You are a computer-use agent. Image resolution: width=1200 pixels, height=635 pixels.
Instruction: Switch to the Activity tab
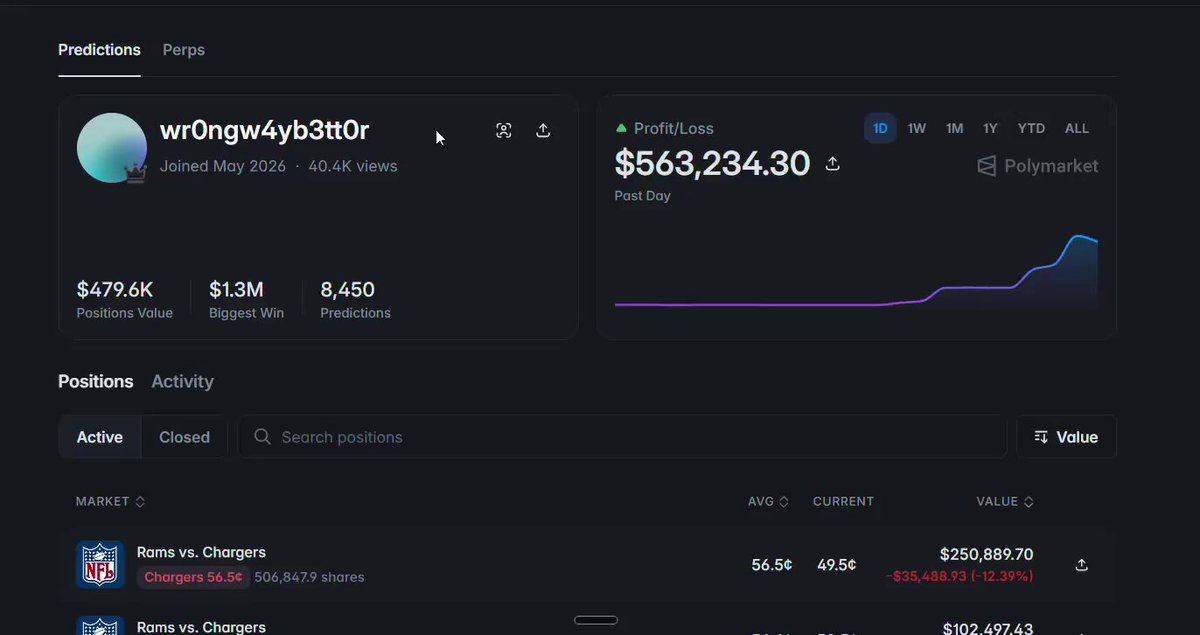click(x=182, y=381)
